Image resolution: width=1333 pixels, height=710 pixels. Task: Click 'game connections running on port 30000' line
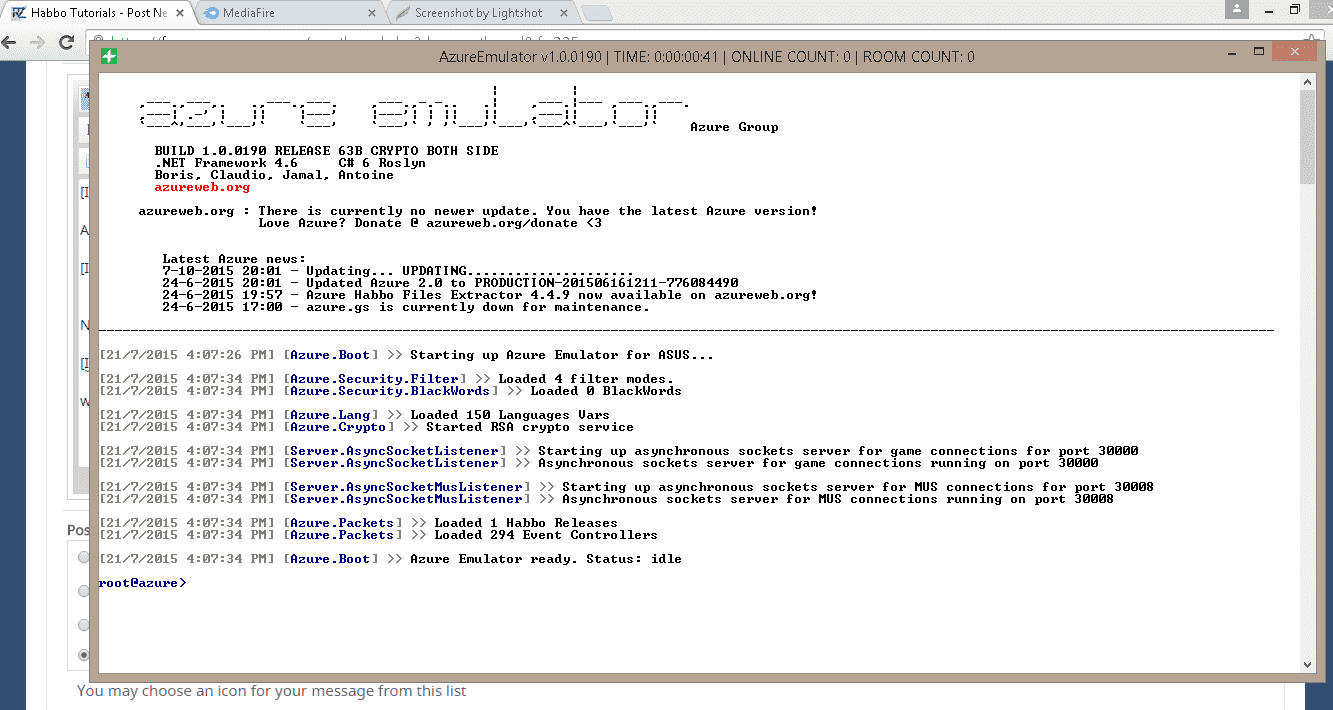598,463
